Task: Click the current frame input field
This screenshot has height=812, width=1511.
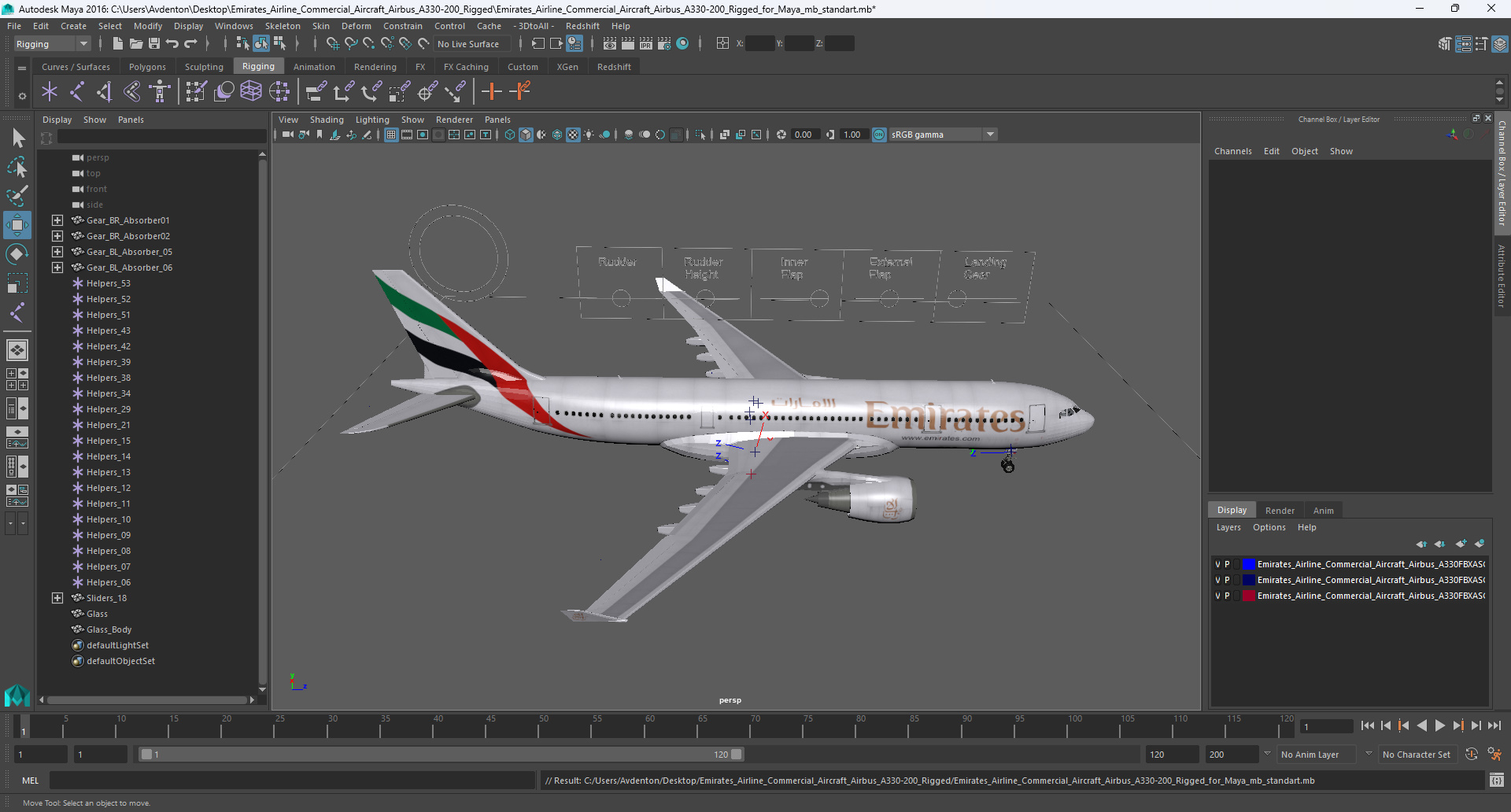Action: pyautogui.click(x=1327, y=726)
